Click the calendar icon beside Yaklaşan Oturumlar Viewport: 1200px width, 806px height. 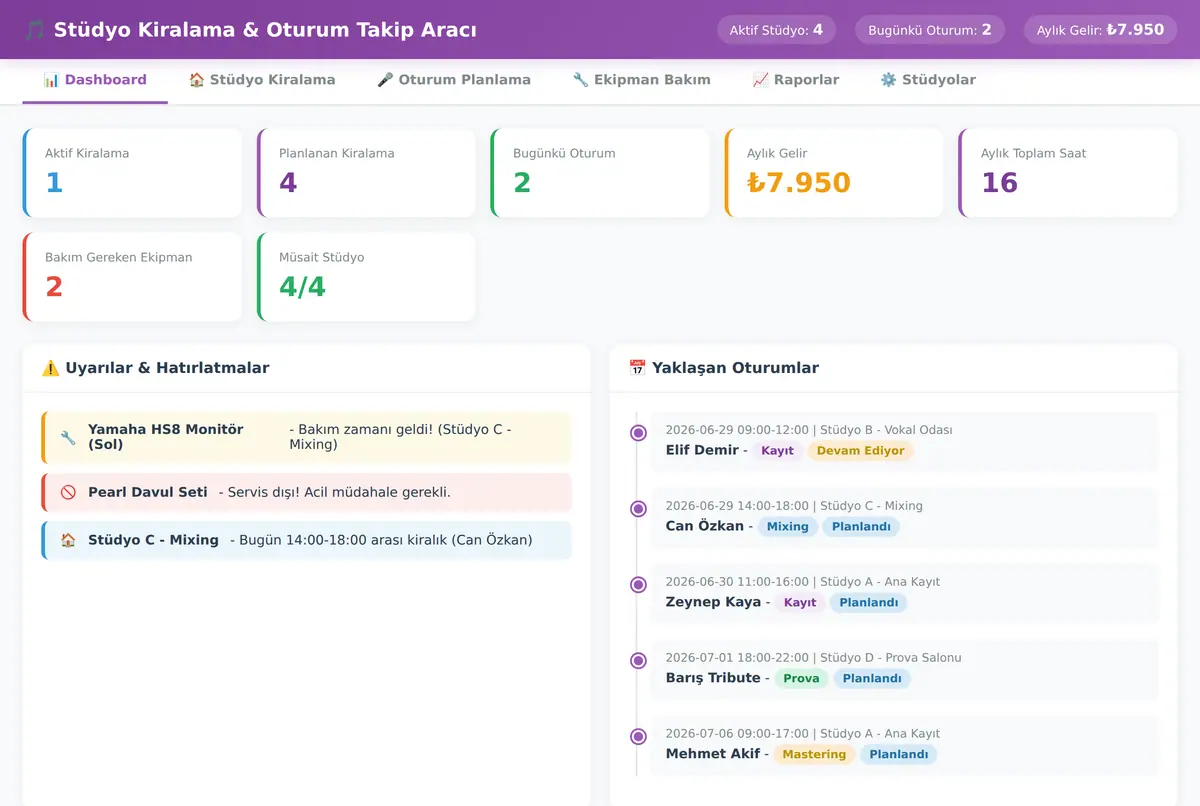pyautogui.click(x=637, y=368)
